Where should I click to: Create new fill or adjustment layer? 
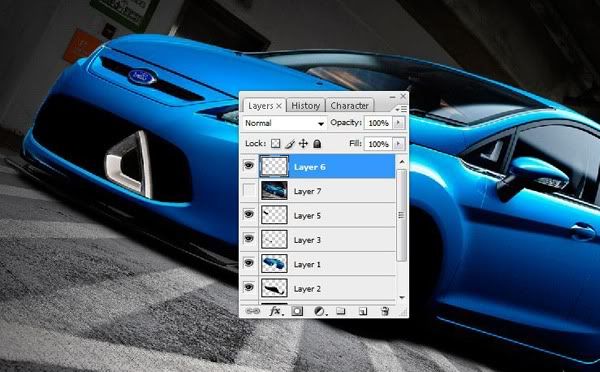click(320, 311)
